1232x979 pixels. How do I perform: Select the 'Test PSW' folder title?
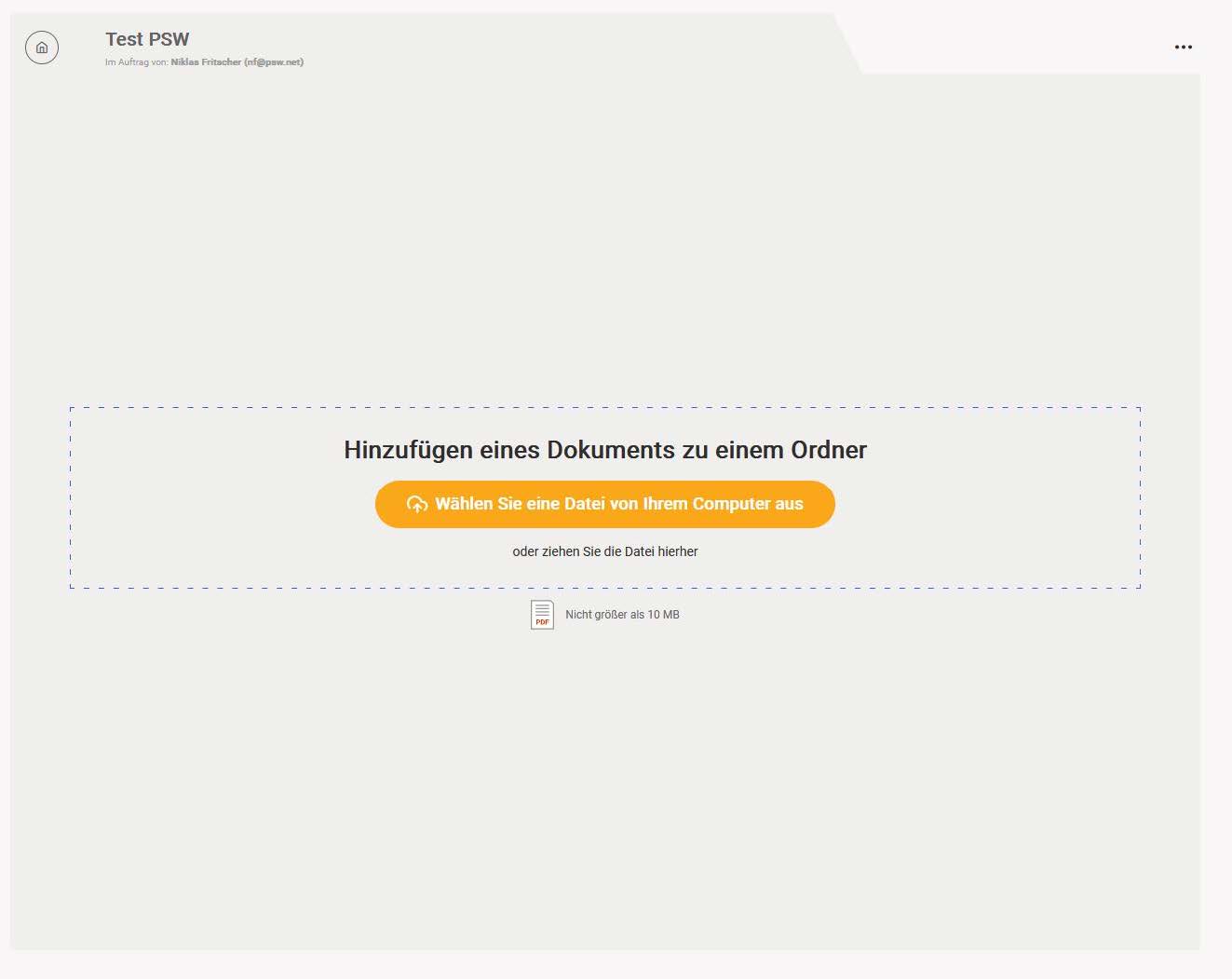(x=146, y=39)
